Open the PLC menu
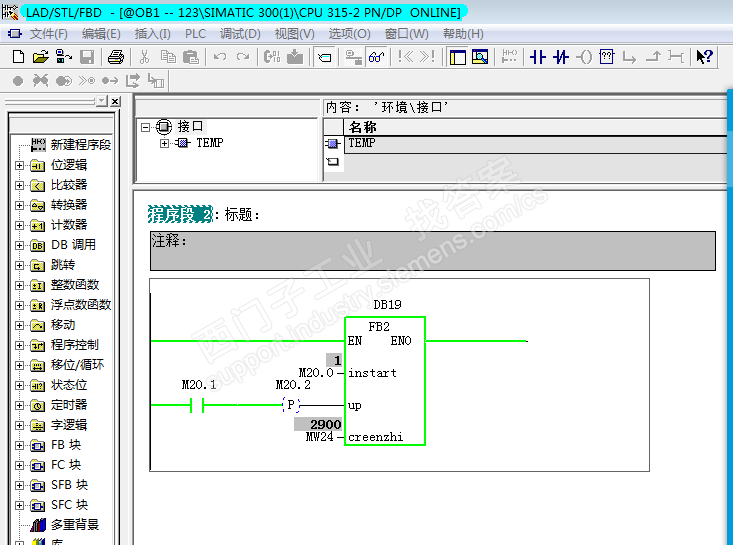The width and height of the screenshot is (733, 545). click(x=195, y=34)
